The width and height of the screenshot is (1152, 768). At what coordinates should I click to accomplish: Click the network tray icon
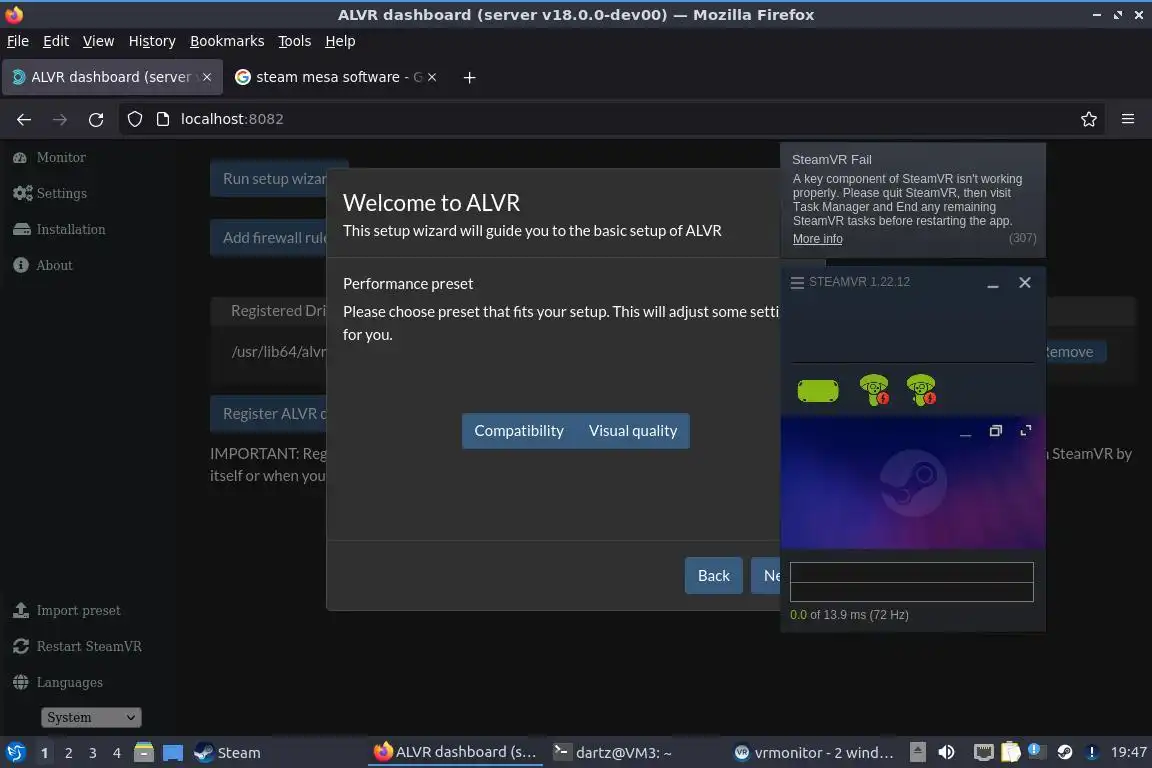984,752
